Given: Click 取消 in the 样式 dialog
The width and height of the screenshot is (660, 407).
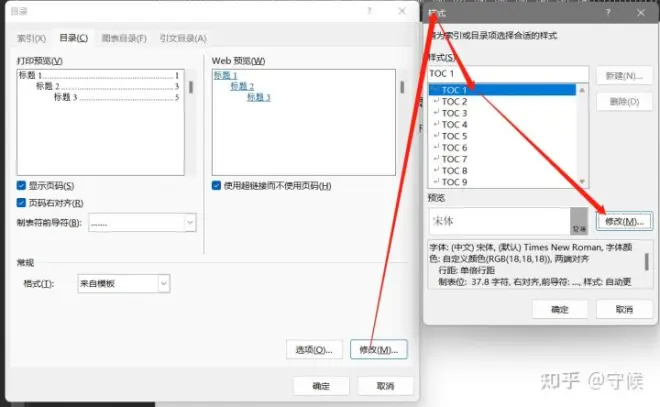Looking at the screenshot, I should click(624, 309).
